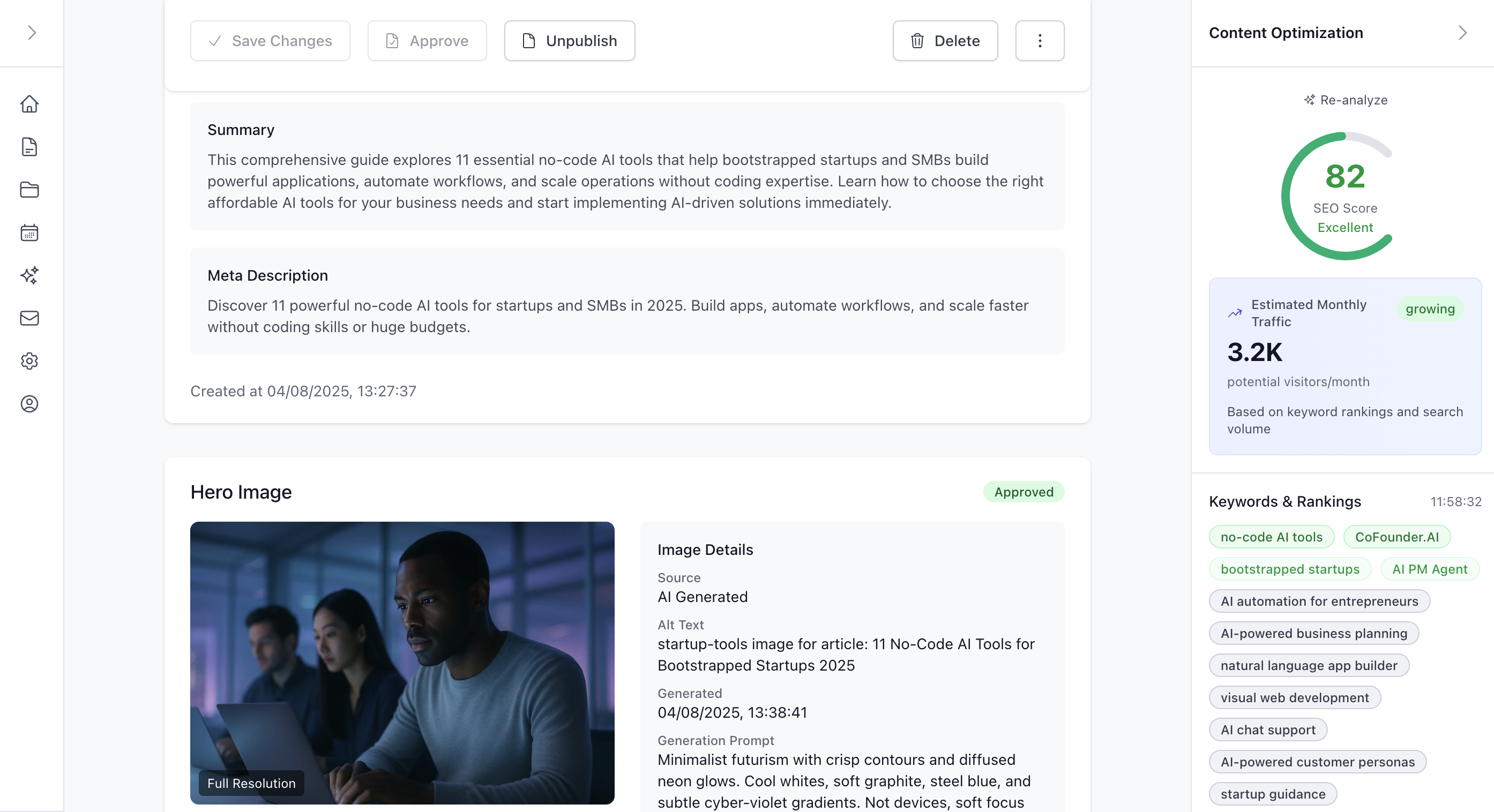Click the trash icon on the Delete button
The height and width of the screenshot is (812, 1494).
click(x=917, y=41)
